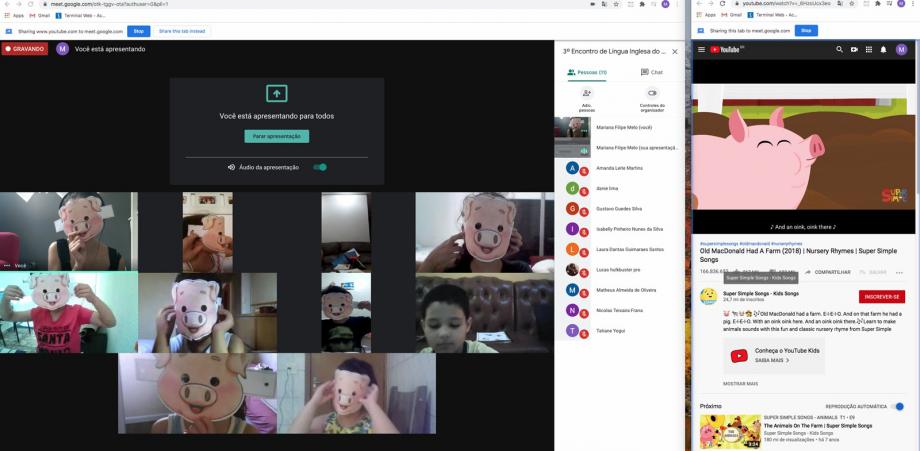The width and height of the screenshot is (920, 451).
Task: Open extensions puzzle icon in YouTube window
Action: click(878, 4)
